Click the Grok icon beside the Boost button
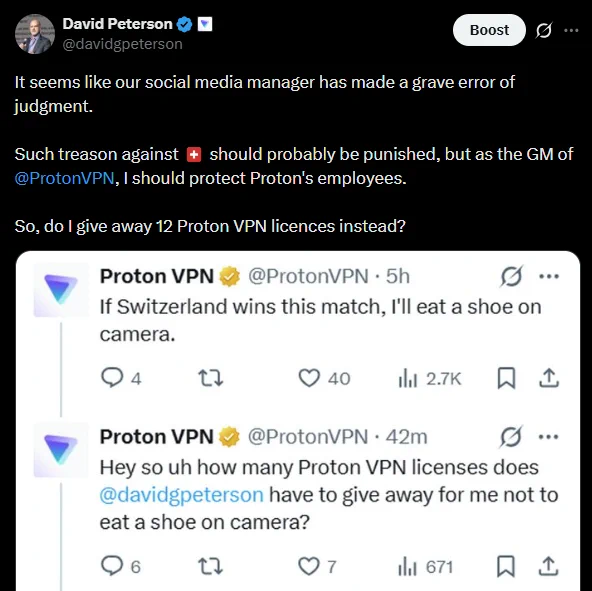This screenshot has width=592, height=591. tap(544, 30)
